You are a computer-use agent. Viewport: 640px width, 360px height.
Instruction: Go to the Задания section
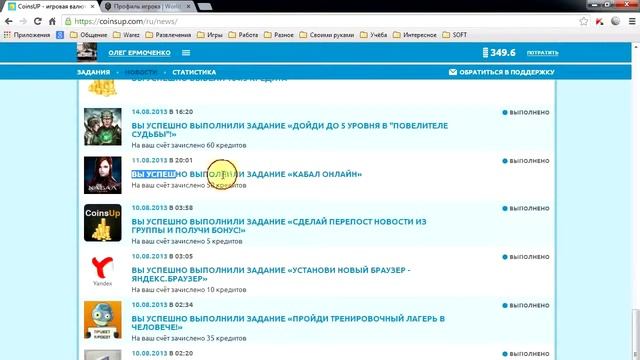pos(93,72)
